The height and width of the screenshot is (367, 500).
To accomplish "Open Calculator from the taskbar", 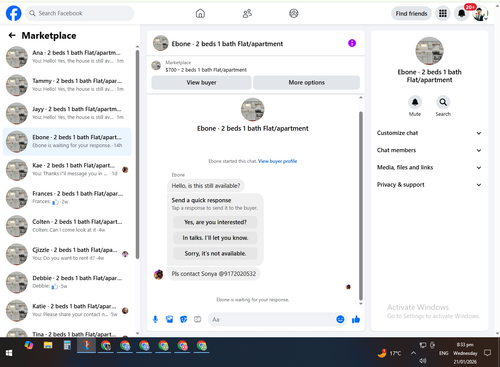I will (x=67, y=346).
